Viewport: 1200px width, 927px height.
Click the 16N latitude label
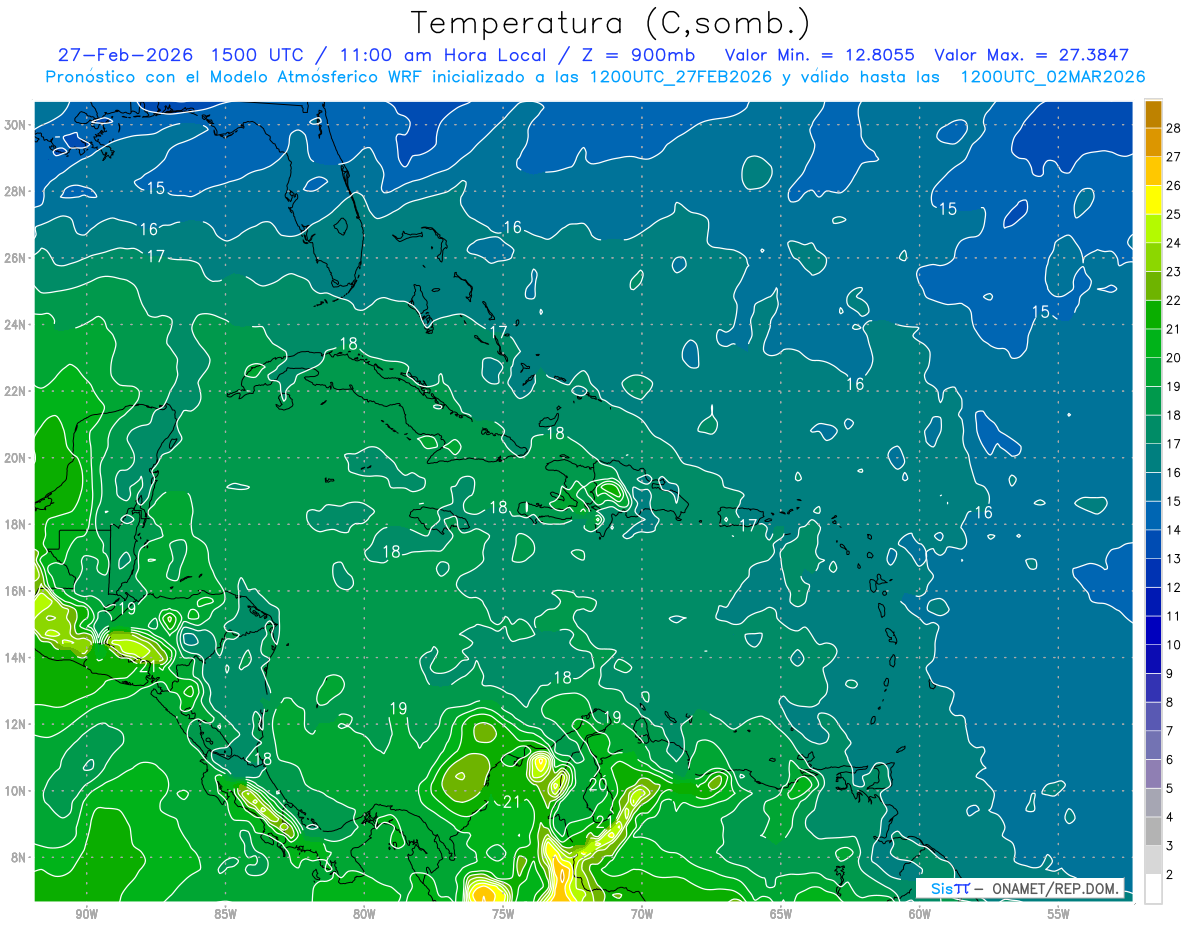pyautogui.click(x=15, y=590)
